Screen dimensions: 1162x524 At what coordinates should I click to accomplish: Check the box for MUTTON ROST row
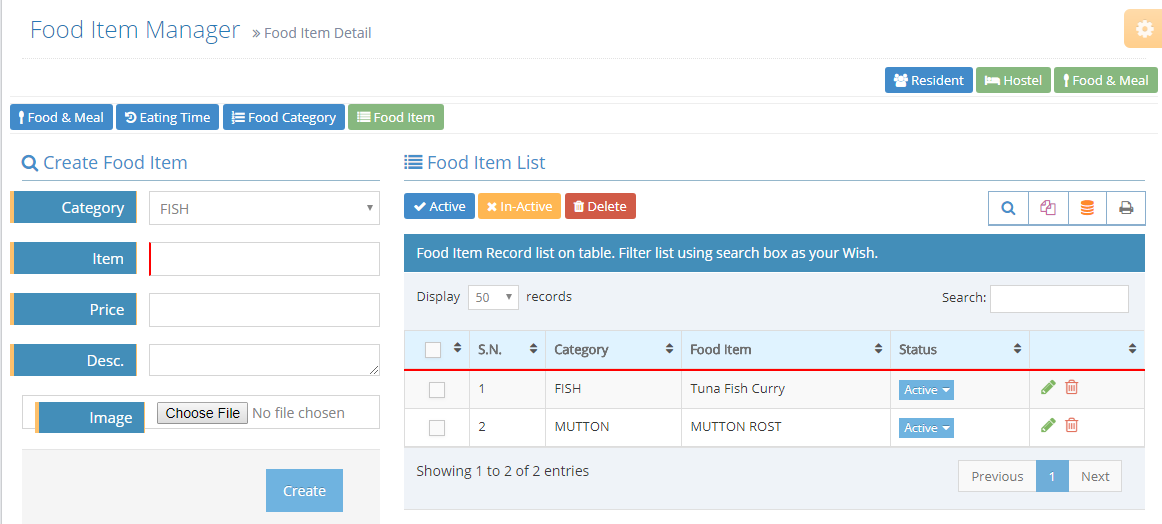[437, 428]
